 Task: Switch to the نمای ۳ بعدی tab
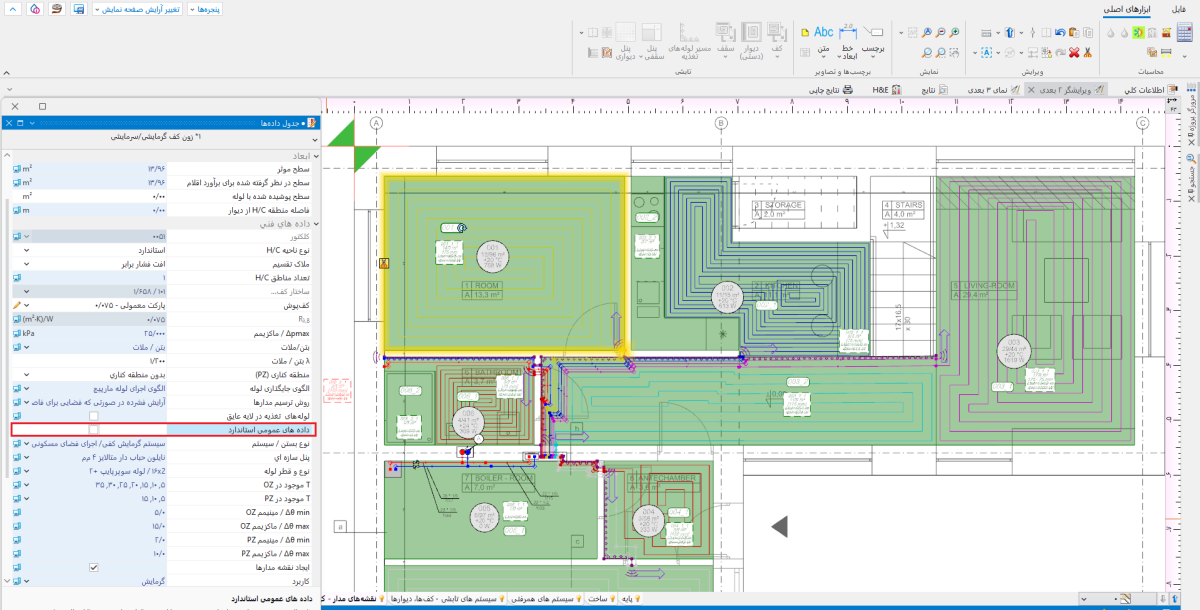(990, 90)
